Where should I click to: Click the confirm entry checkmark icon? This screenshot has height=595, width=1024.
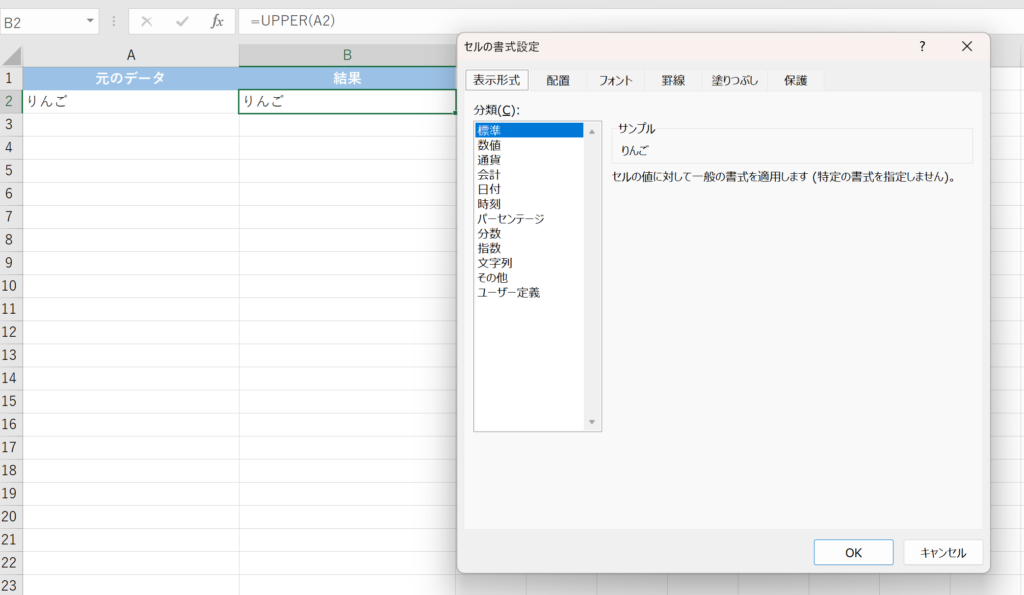(x=182, y=21)
